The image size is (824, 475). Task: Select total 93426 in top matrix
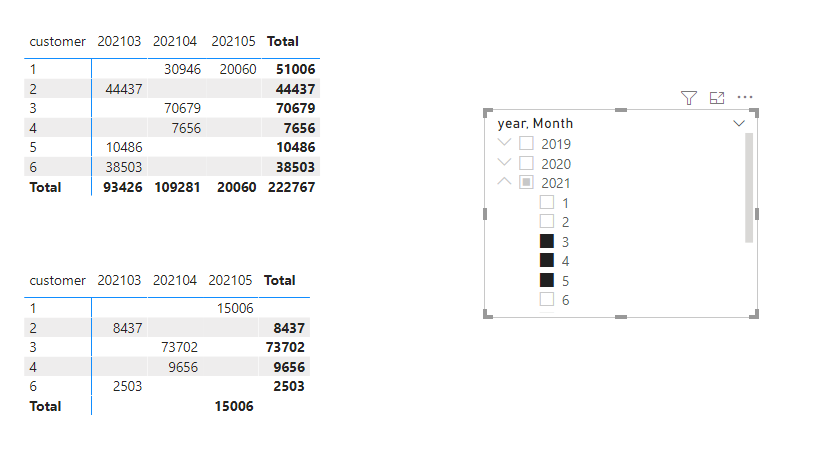(x=122, y=188)
